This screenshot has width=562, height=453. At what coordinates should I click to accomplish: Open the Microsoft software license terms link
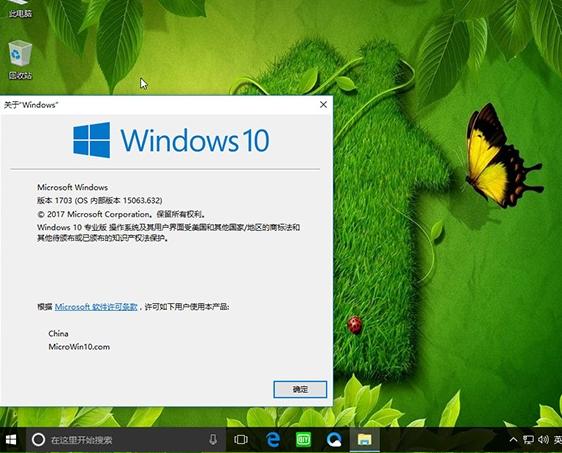pyautogui.click(x=96, y=307)
